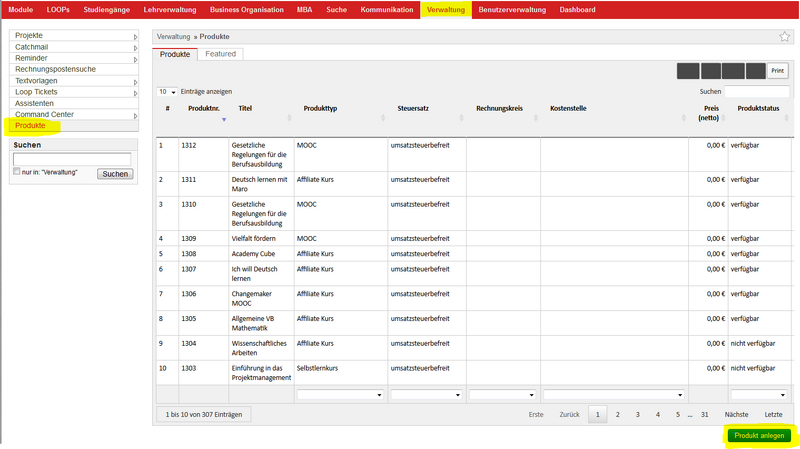Sort table by Produktnr. column
This screenshot has height=449, width=800.
tap(204, 108)
